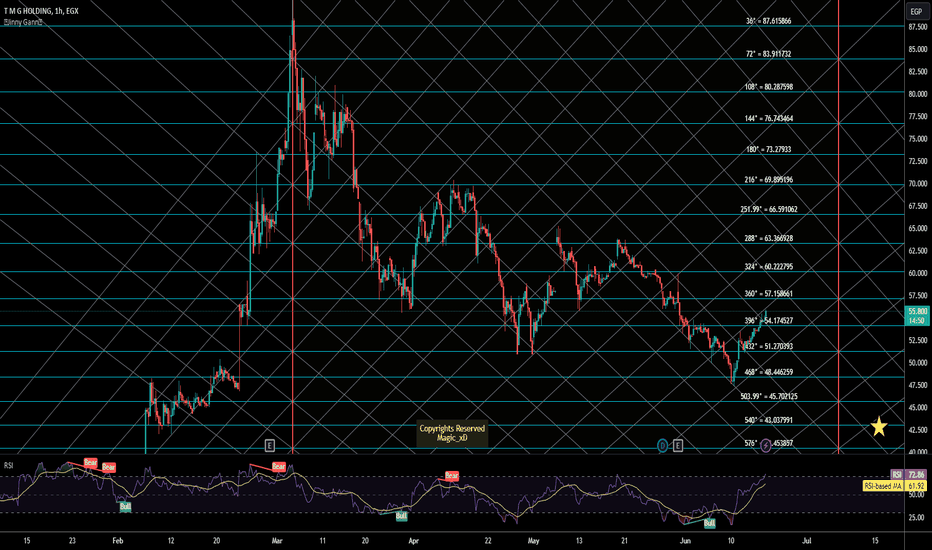This screenshot has width=932, height=550.
Task: Click the '324° = 60.222795' level label
Action: [x=769, y=267]
